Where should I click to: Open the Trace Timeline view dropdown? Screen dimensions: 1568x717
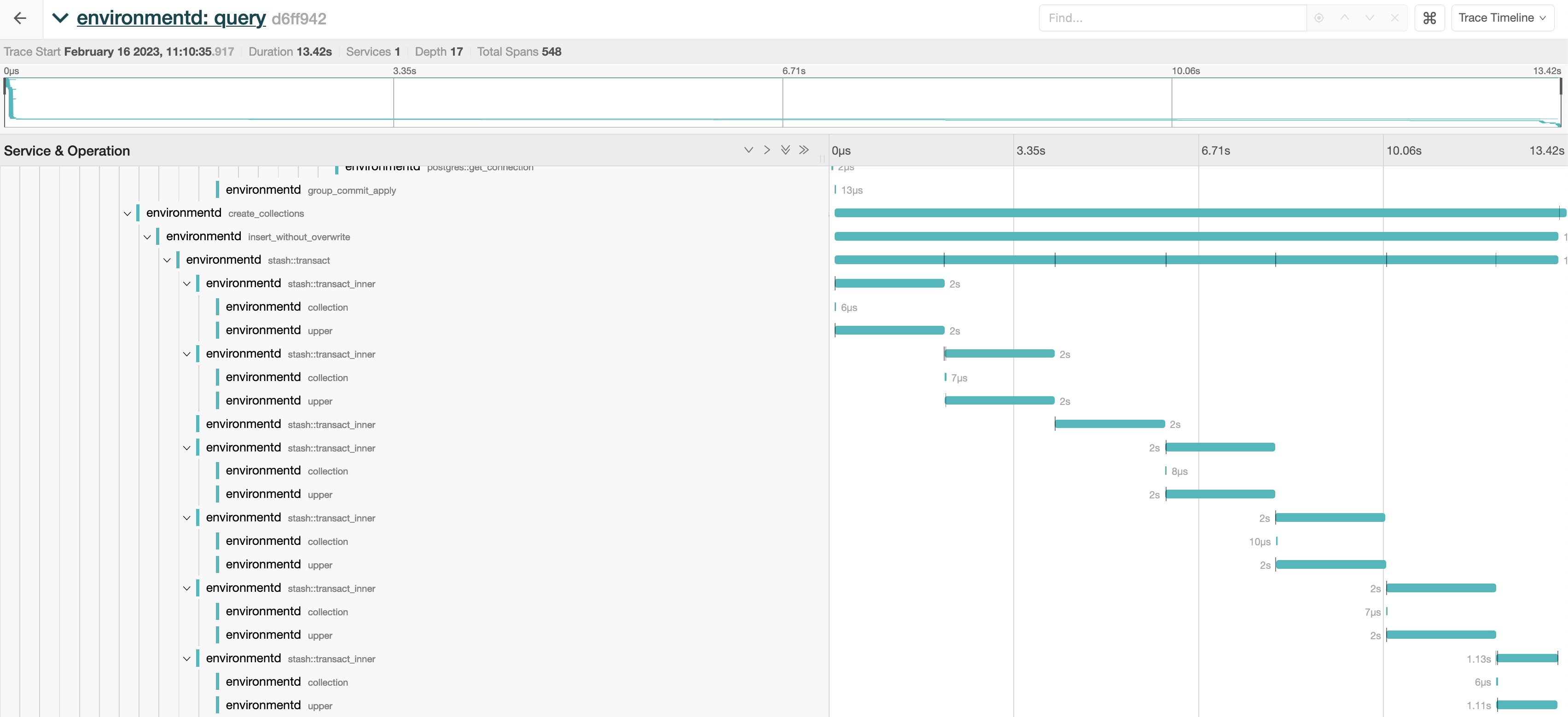(x=1502, y=18)
